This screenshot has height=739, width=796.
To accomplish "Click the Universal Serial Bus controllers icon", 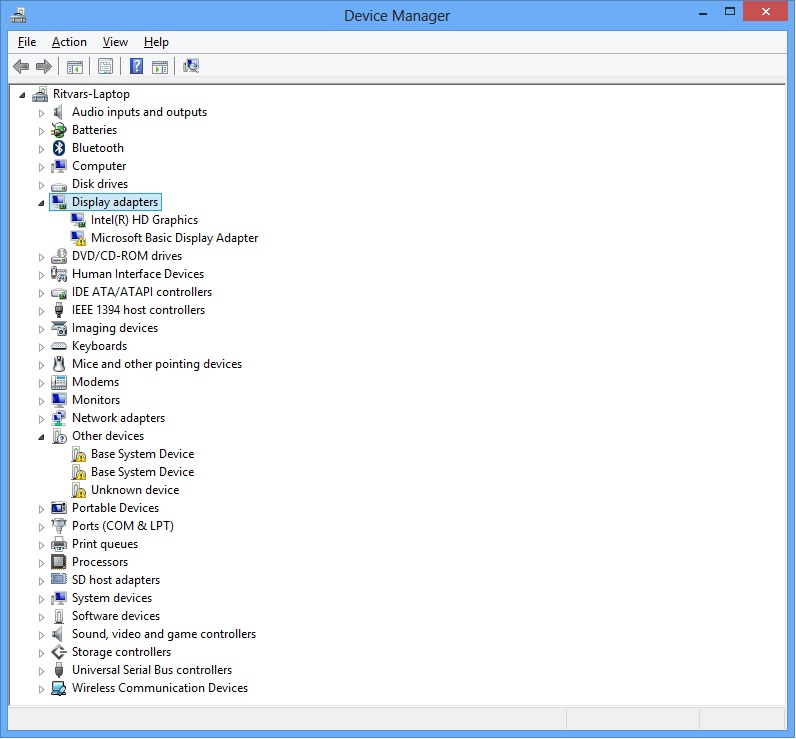I will coord(59,670).
